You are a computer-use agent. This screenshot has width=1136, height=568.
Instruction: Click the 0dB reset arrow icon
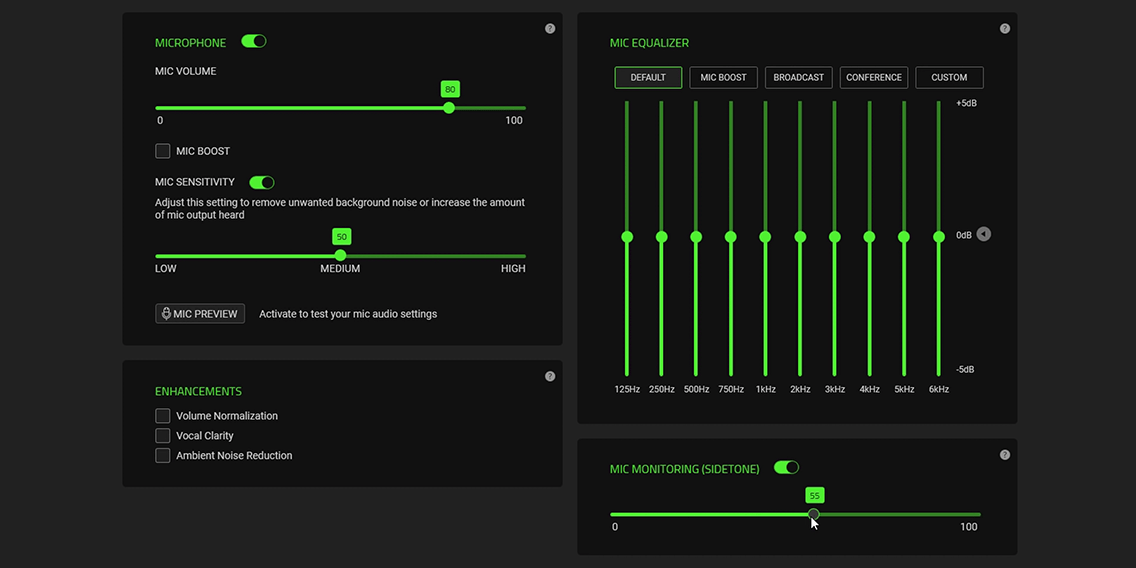point(983,234)
